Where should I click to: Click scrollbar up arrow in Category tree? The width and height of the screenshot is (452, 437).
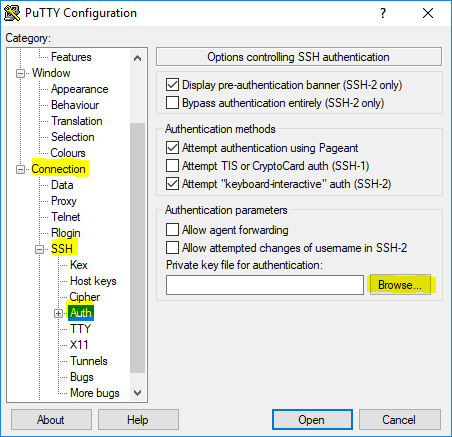point(137,58)
